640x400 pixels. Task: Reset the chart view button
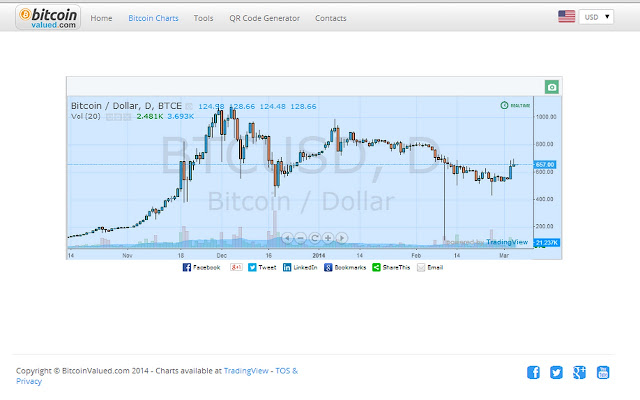point(315,238)
